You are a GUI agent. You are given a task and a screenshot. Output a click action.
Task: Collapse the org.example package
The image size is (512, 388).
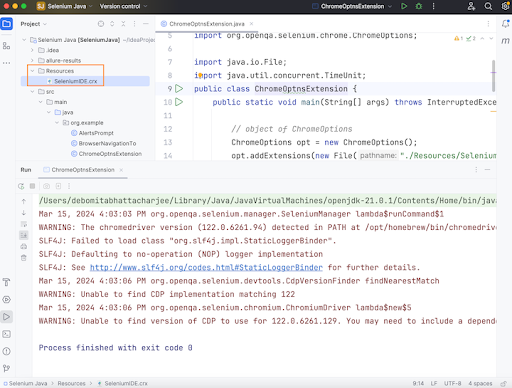57,123
